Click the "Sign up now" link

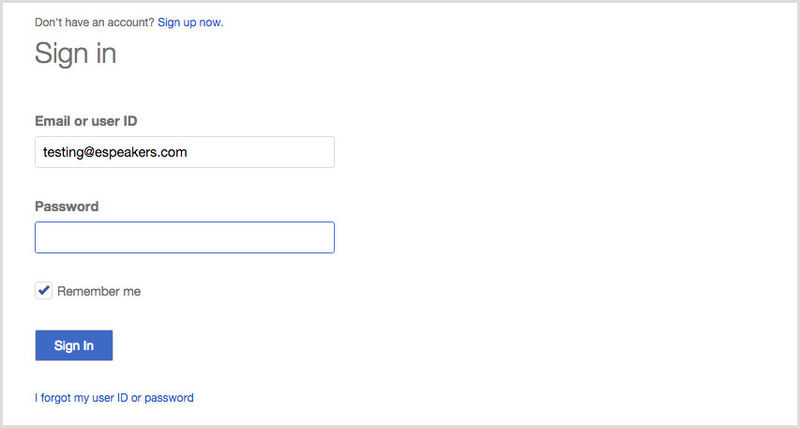click(x=190, y=22)
